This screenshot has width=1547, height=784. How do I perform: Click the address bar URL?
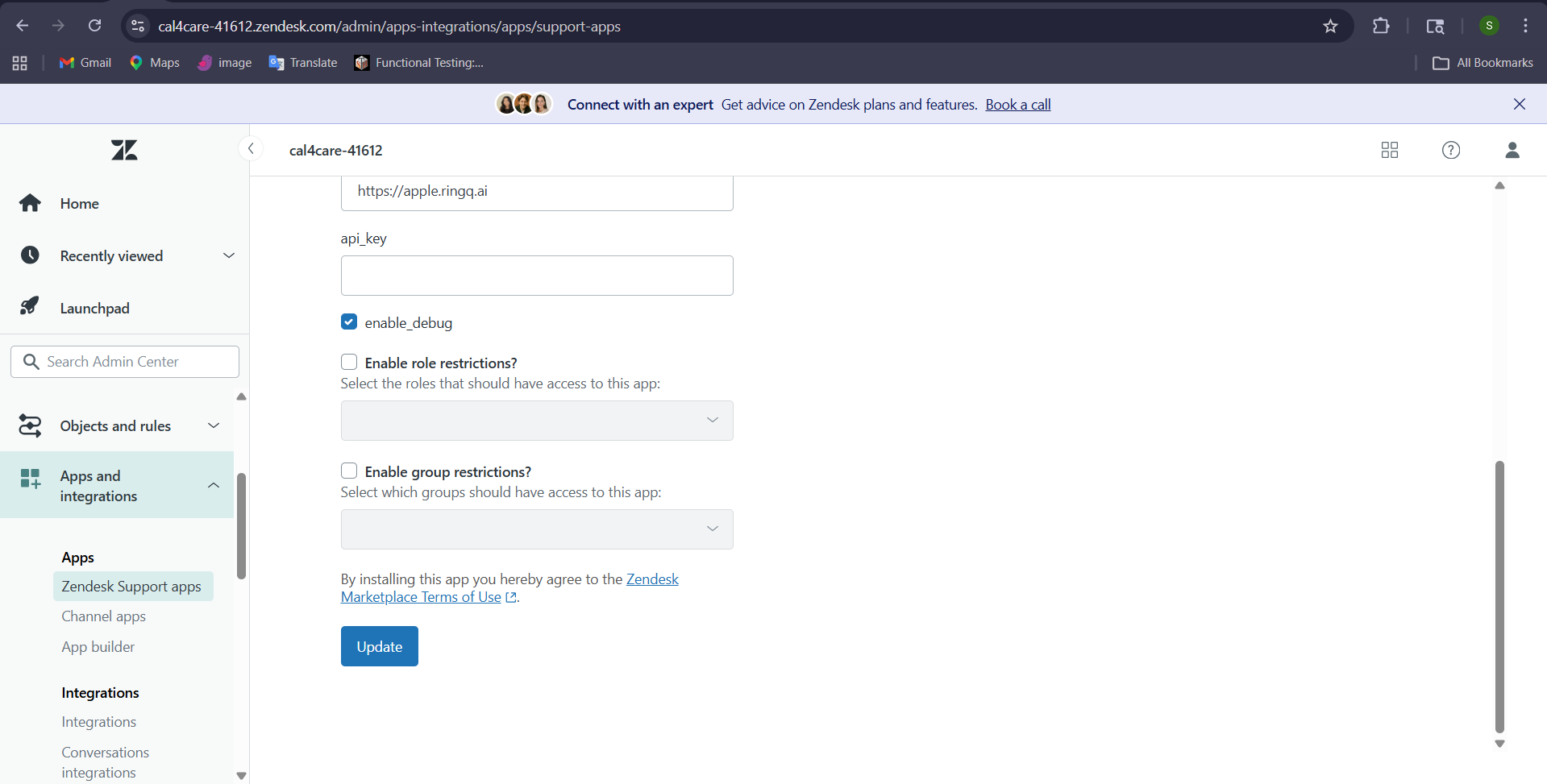pos(389,27)
